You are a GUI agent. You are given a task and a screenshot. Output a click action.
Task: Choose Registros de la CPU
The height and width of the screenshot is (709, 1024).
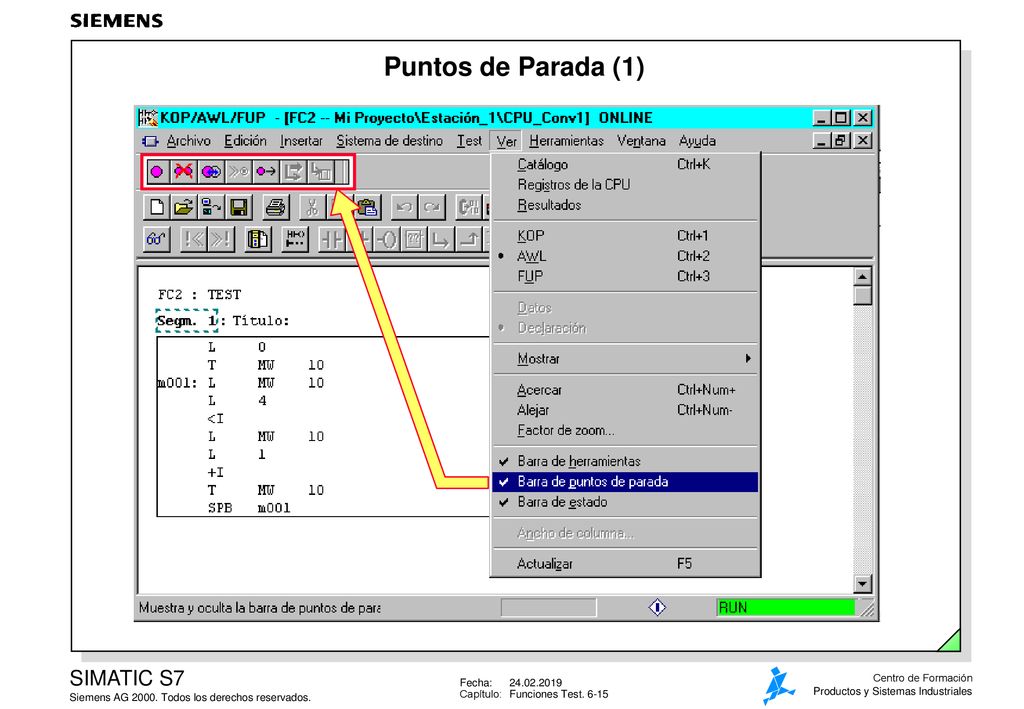(625, 185)
